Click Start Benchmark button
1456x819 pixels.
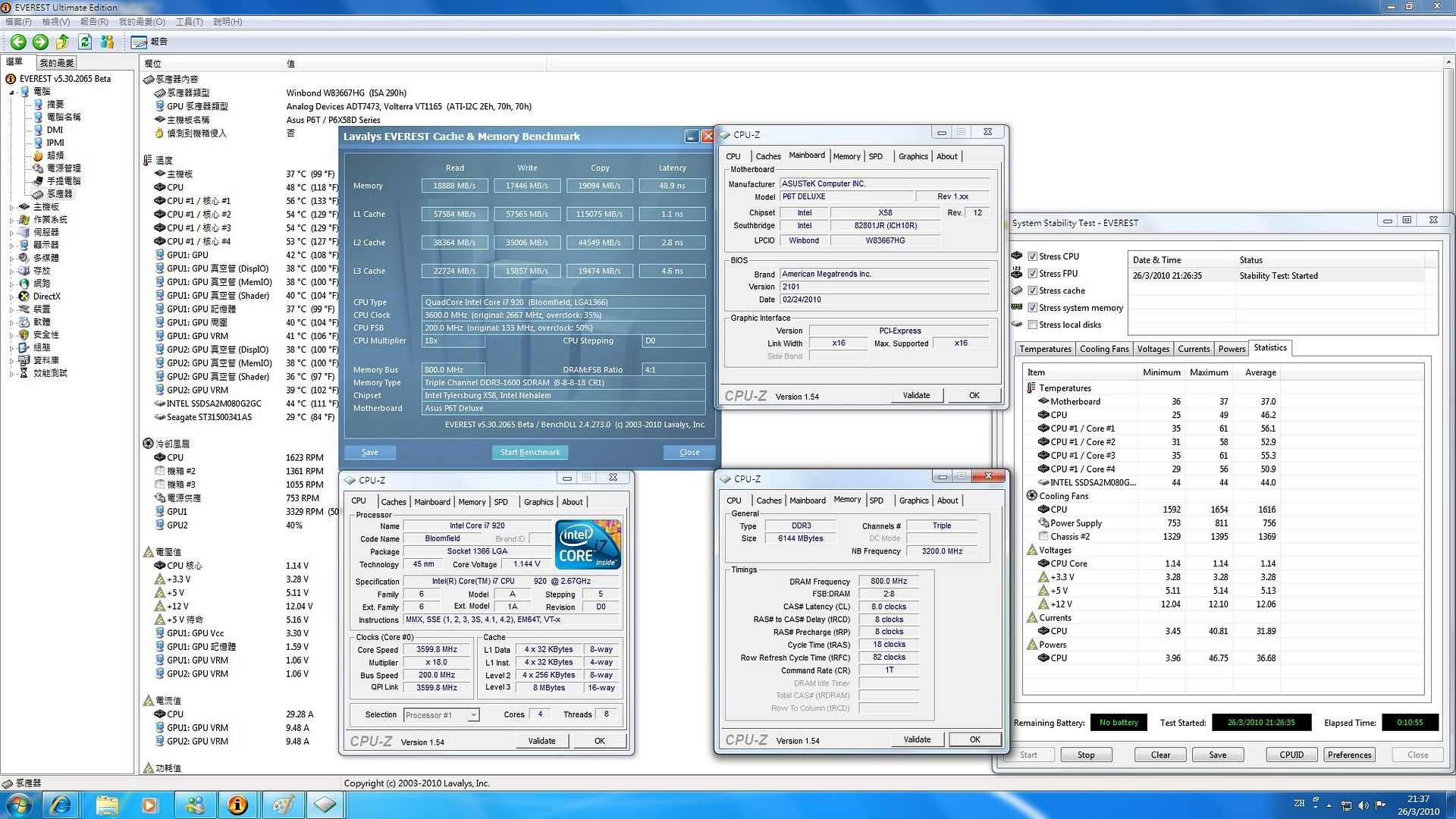click(530, 453)
